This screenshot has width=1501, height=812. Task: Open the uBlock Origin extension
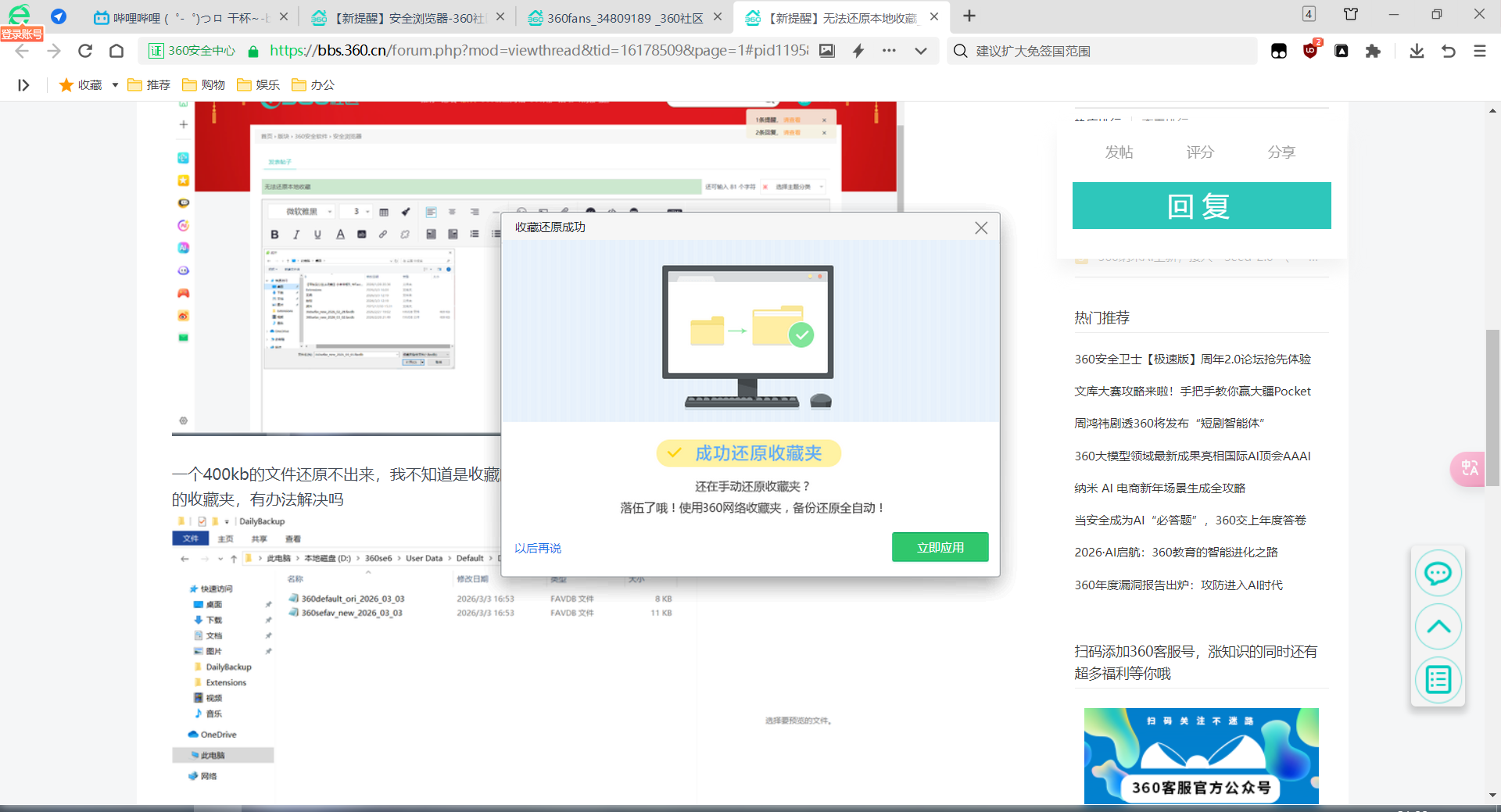pos(1309,50)
